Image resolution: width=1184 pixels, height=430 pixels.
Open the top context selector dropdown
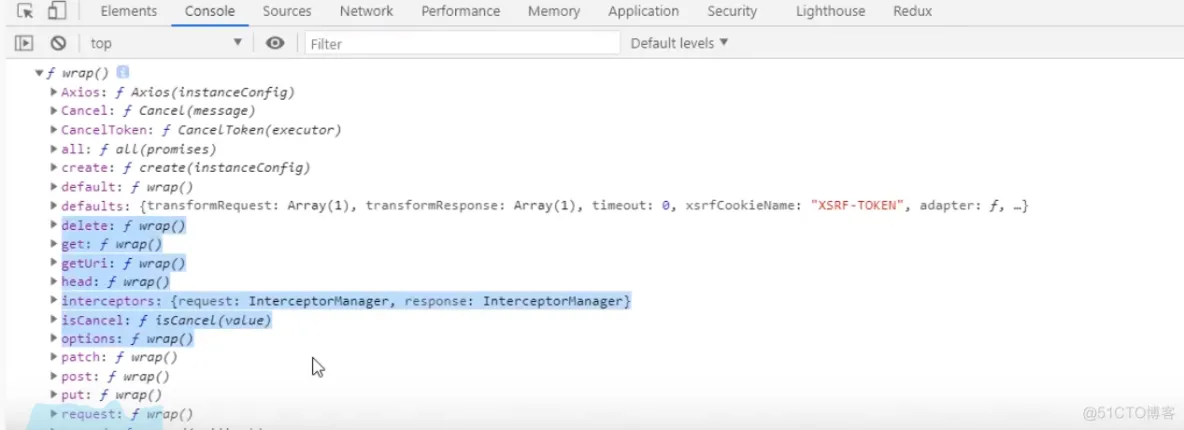[166, 43]
